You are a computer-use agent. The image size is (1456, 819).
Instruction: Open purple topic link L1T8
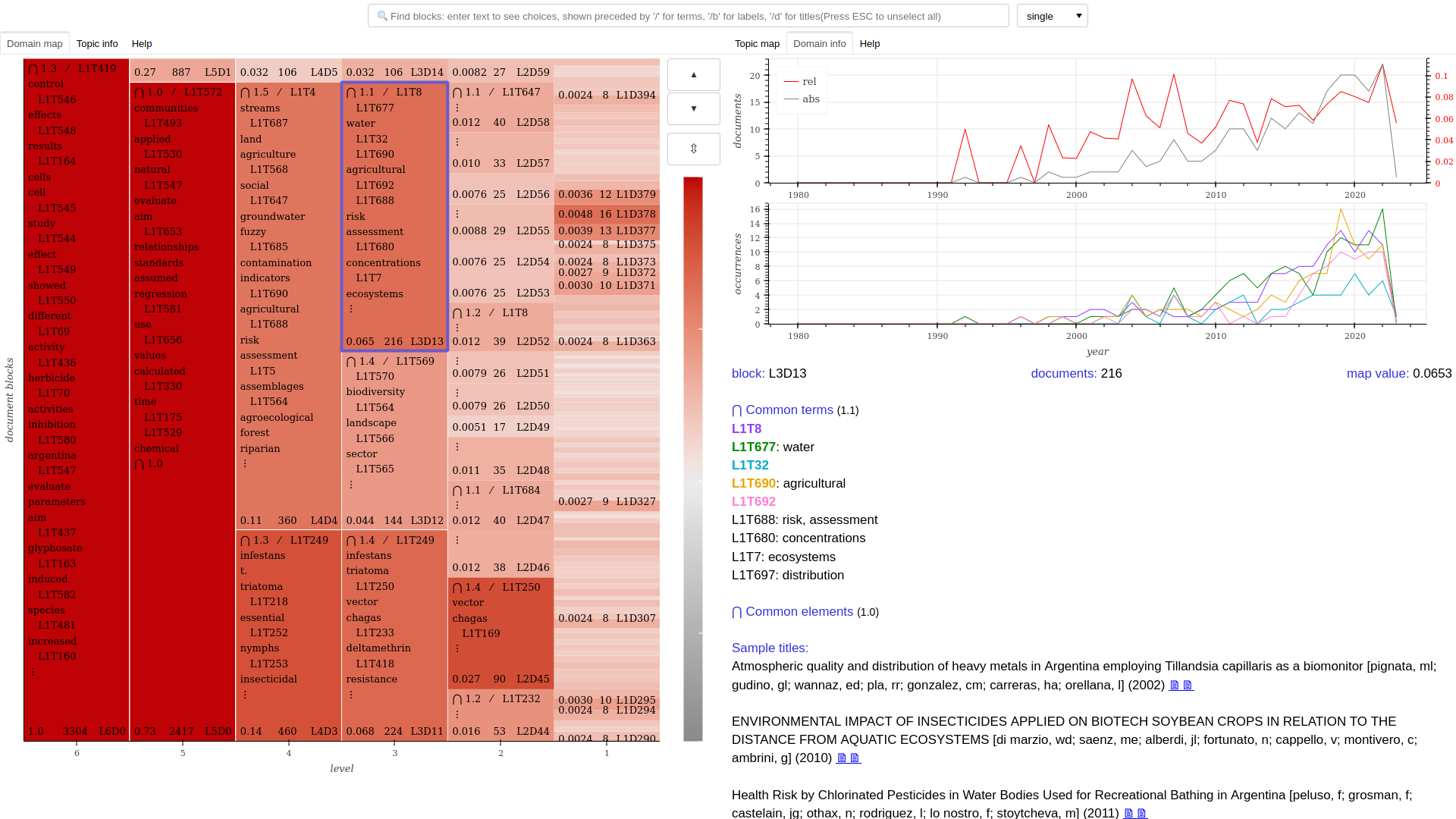[746, 429]
